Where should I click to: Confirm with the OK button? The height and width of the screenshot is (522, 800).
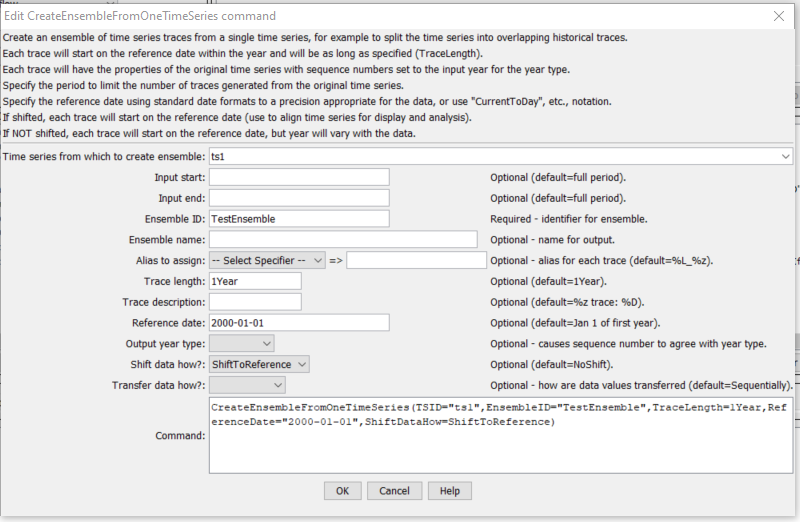coord(342,491)
